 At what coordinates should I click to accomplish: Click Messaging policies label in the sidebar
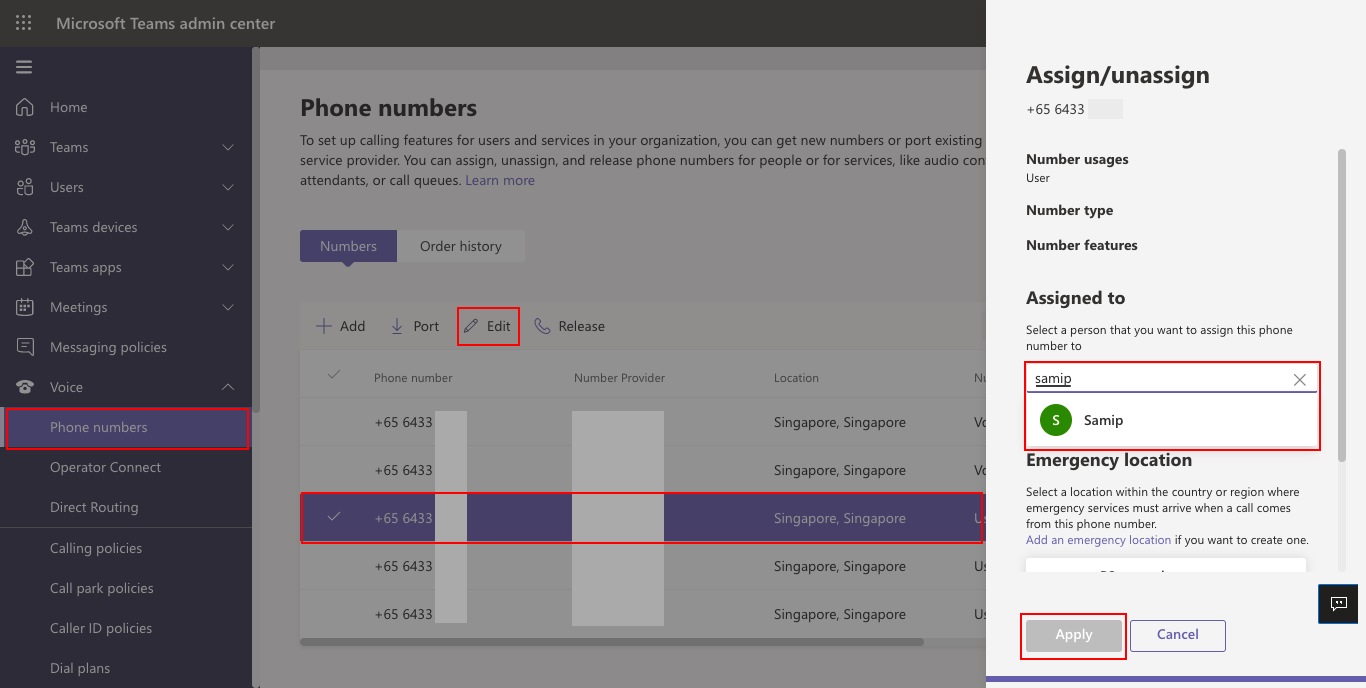point(108,347)
